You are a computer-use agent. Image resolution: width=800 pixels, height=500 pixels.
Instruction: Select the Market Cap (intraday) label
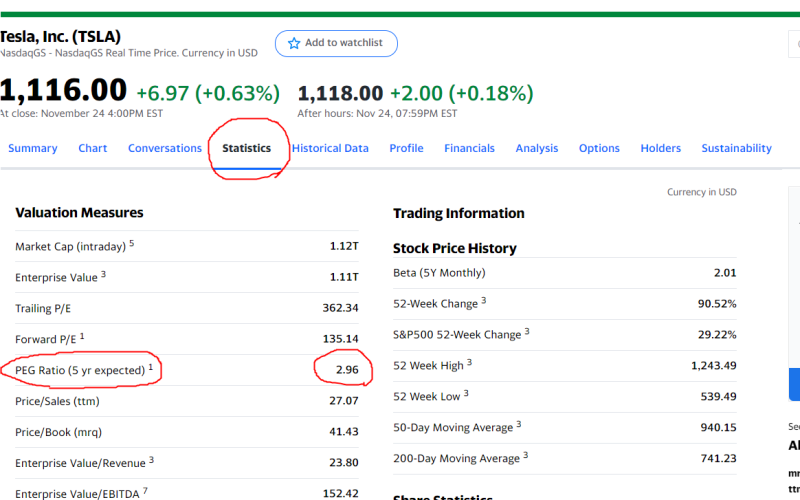pyautogui.click(x=70, y=246)
